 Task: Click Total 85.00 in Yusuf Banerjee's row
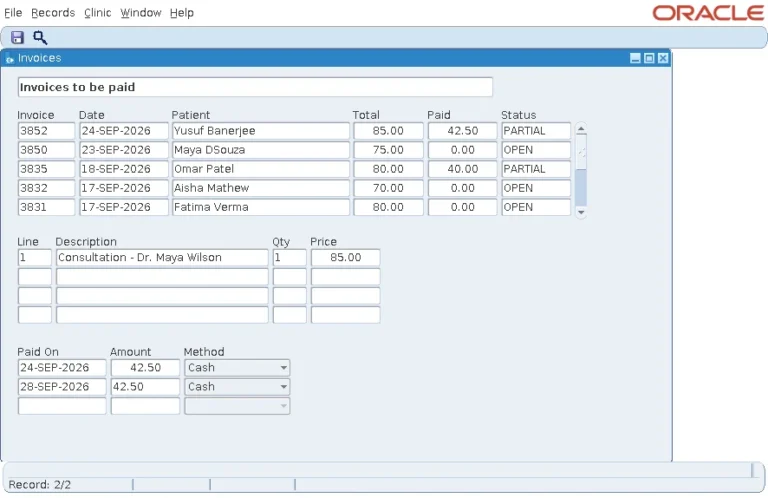(388, 131)
